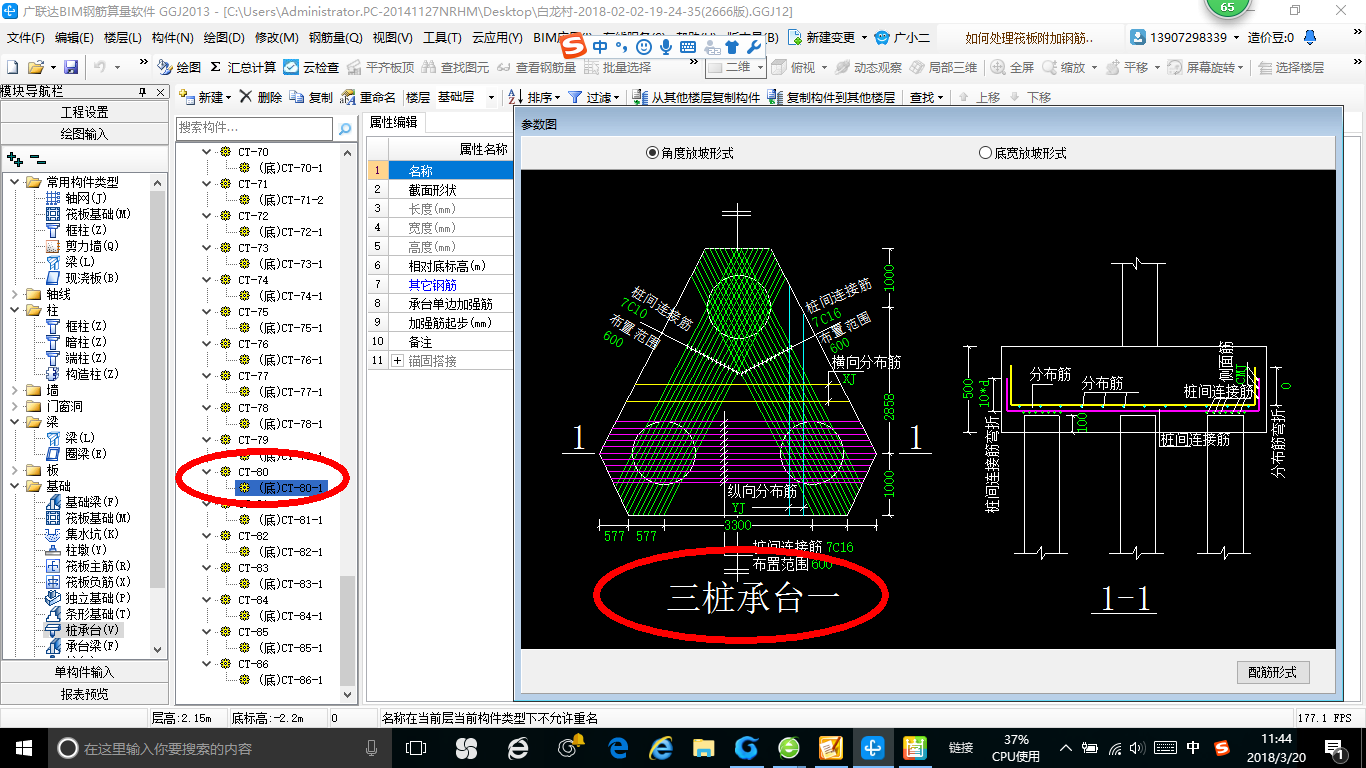Run 汇总计算 summary calculation
1366x768 pixels.
coord(243,67)
